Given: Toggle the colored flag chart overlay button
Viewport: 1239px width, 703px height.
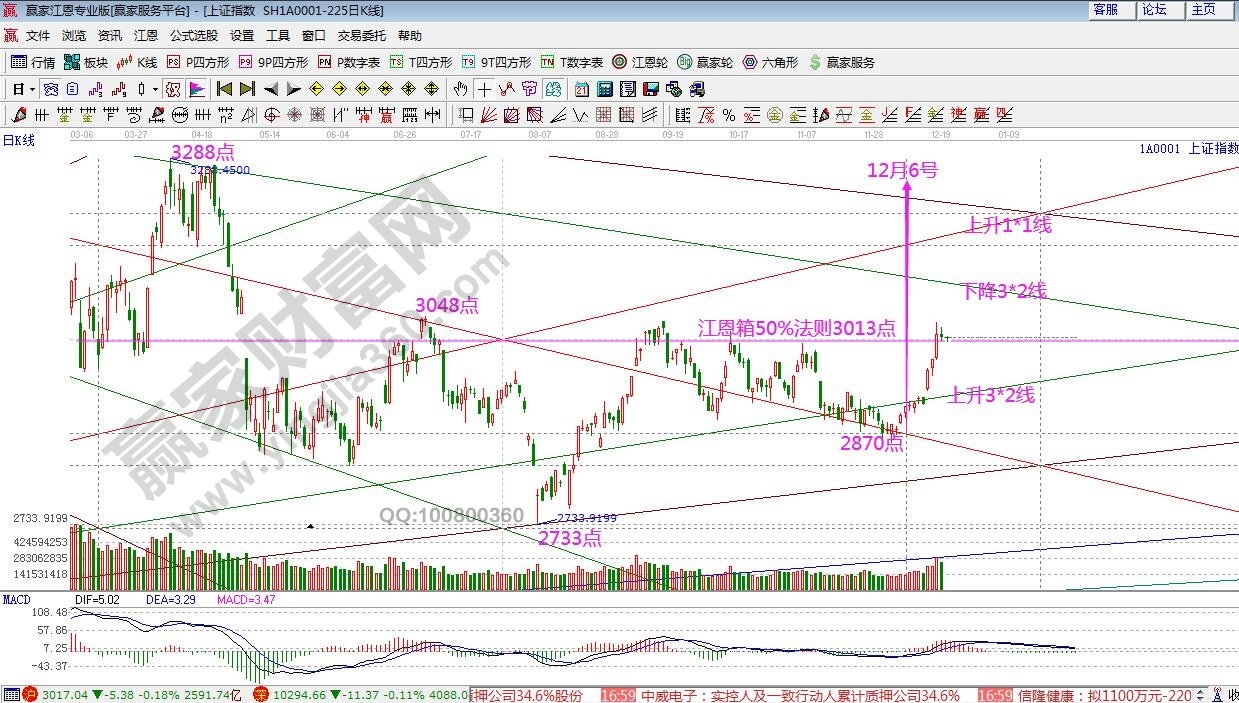Looking at the screenshot, I should 196,89.
